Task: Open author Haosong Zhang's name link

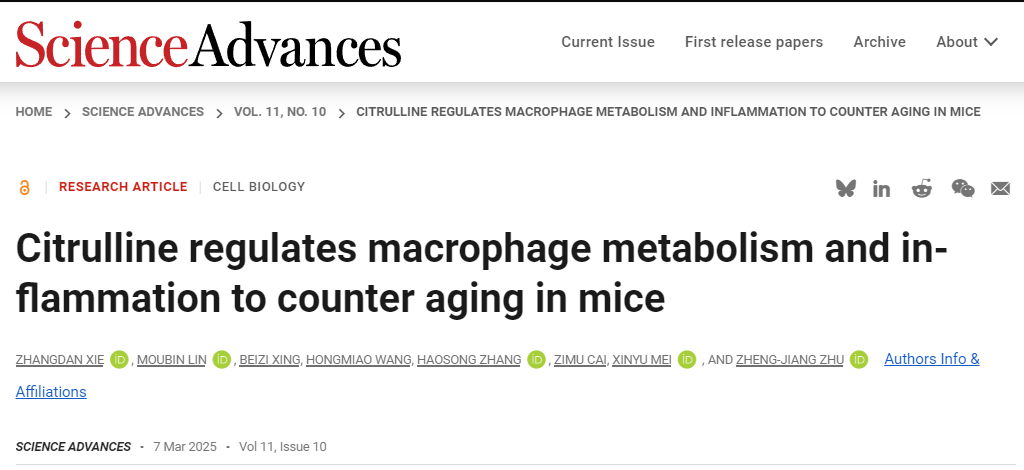Action: pos(469,360)
